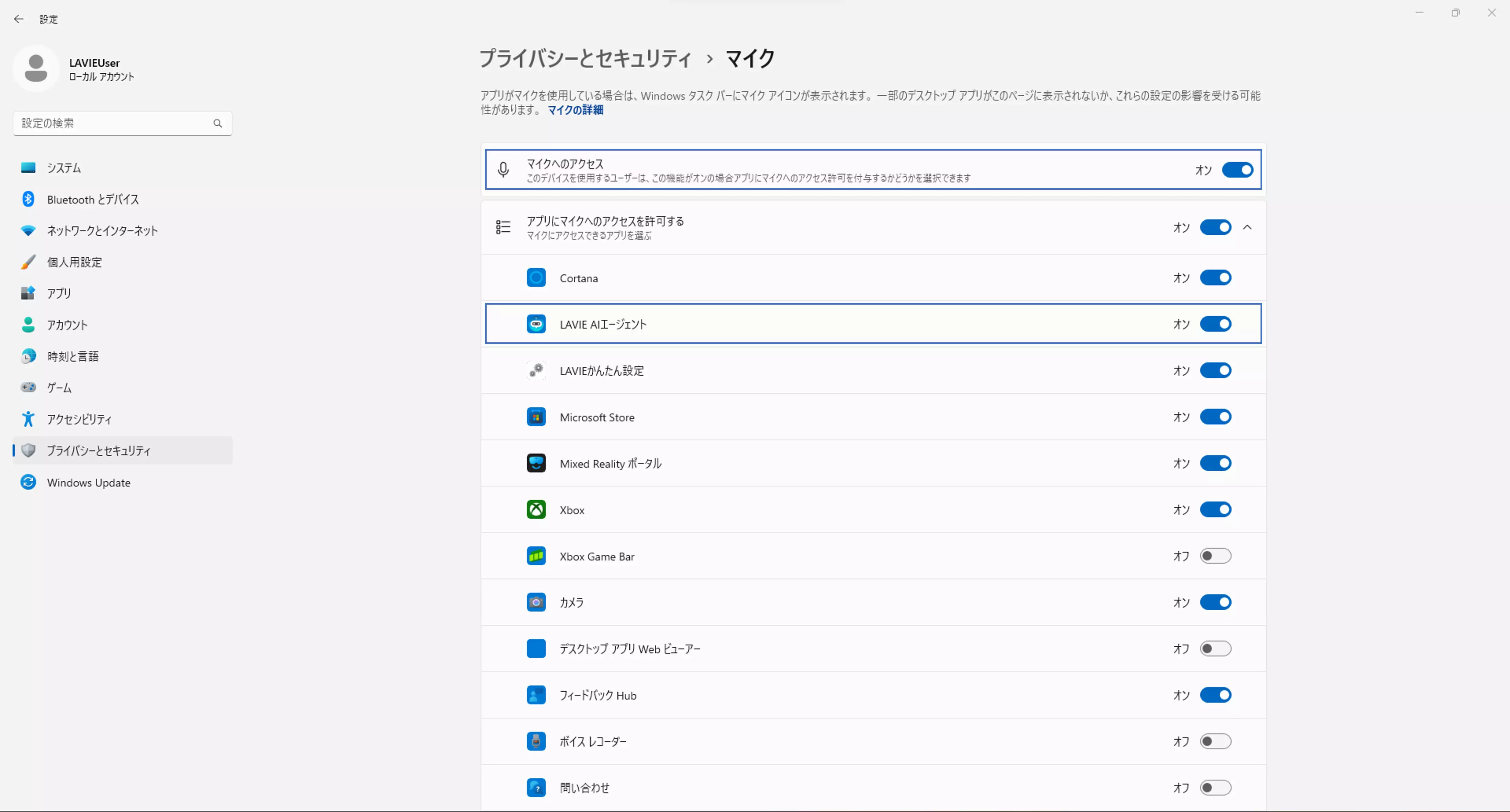1510x812 pixels.
Task: Toggle Mixed Reality ポータル switch off
Action: (1215, 463)
